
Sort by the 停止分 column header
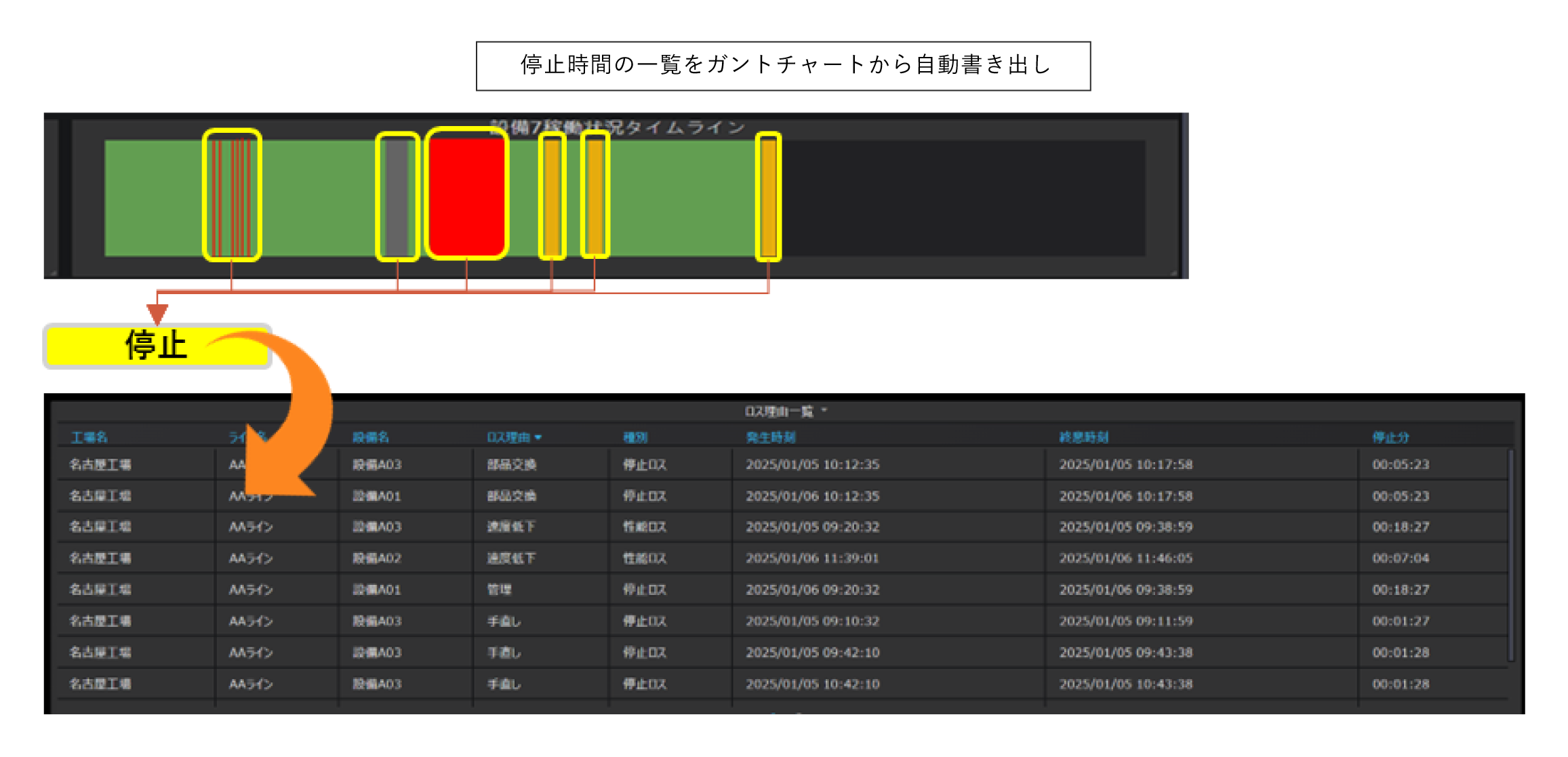pos(1390,438)
